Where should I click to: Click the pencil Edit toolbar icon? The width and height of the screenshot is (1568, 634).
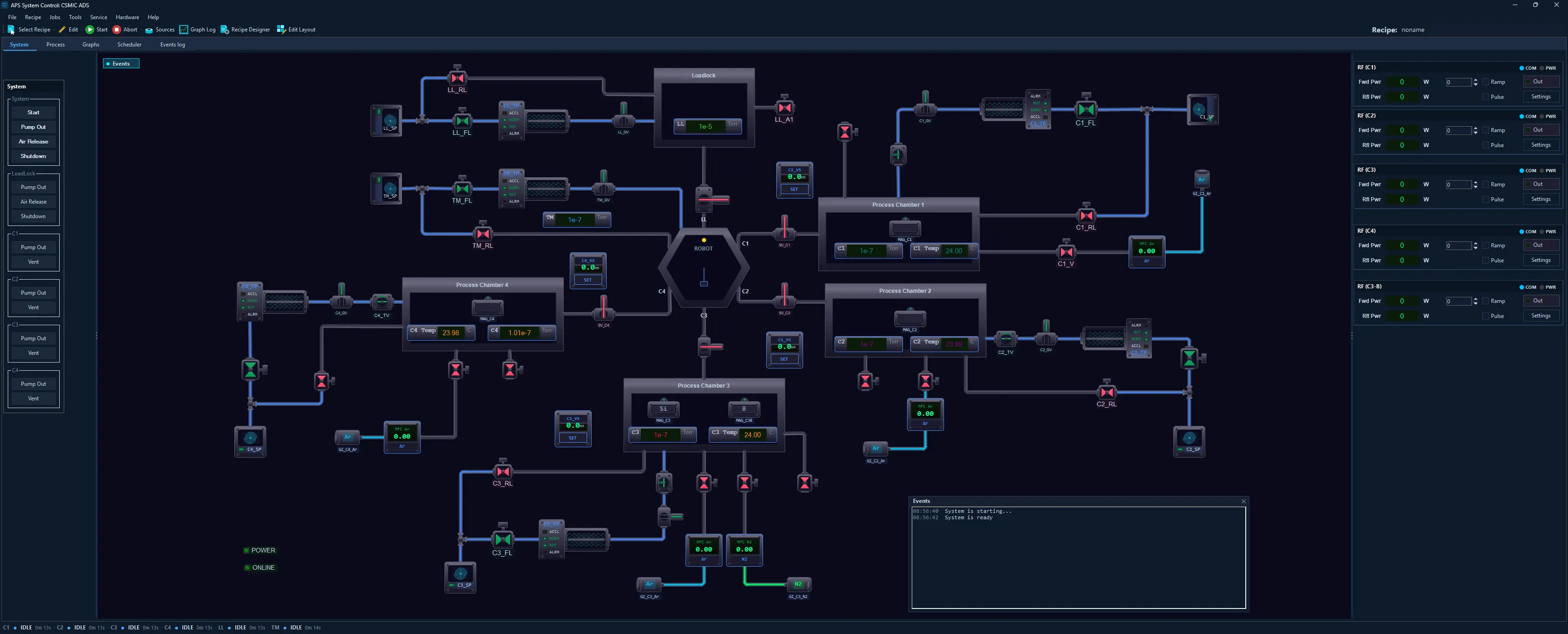pyautogui.click(x=62, y=29)
